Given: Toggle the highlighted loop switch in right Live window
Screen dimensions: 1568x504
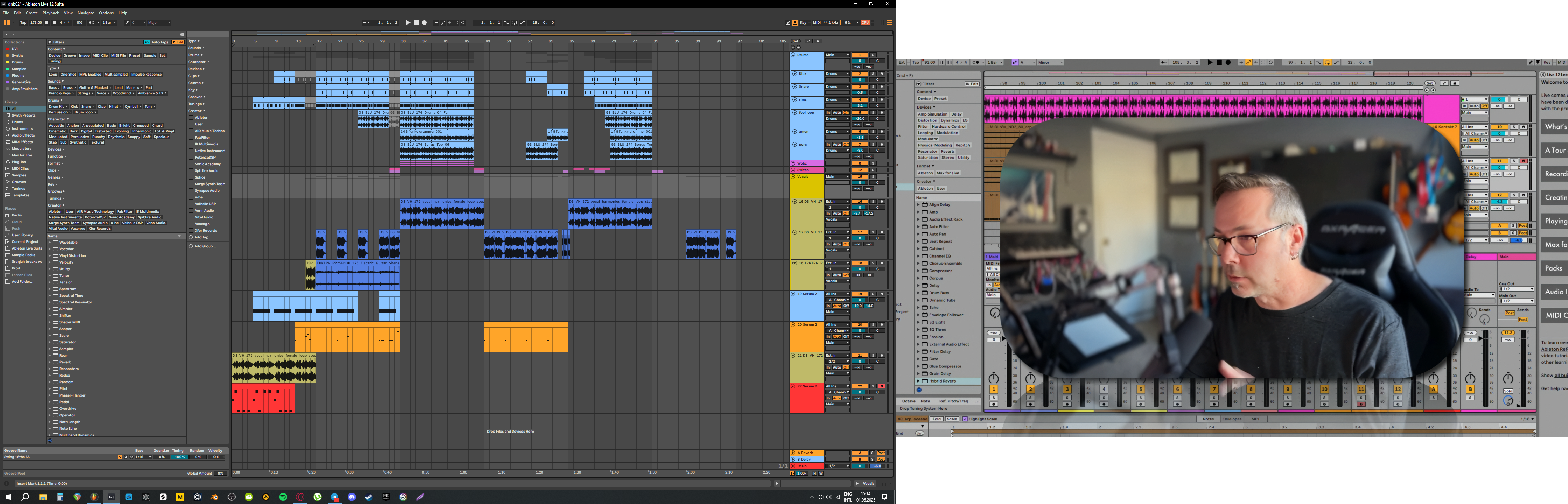Looking at the screenshot, I should click(1328, 62).
